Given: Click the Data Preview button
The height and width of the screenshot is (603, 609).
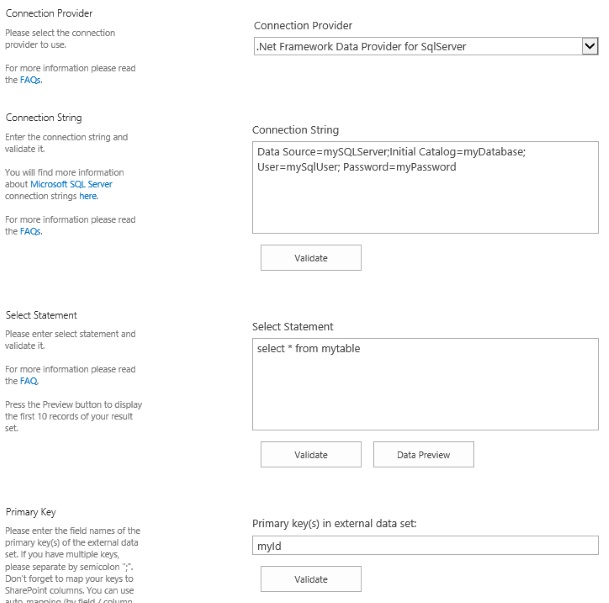Looking at the screenshot, I should pyautogui.click(x=423, y=455).
